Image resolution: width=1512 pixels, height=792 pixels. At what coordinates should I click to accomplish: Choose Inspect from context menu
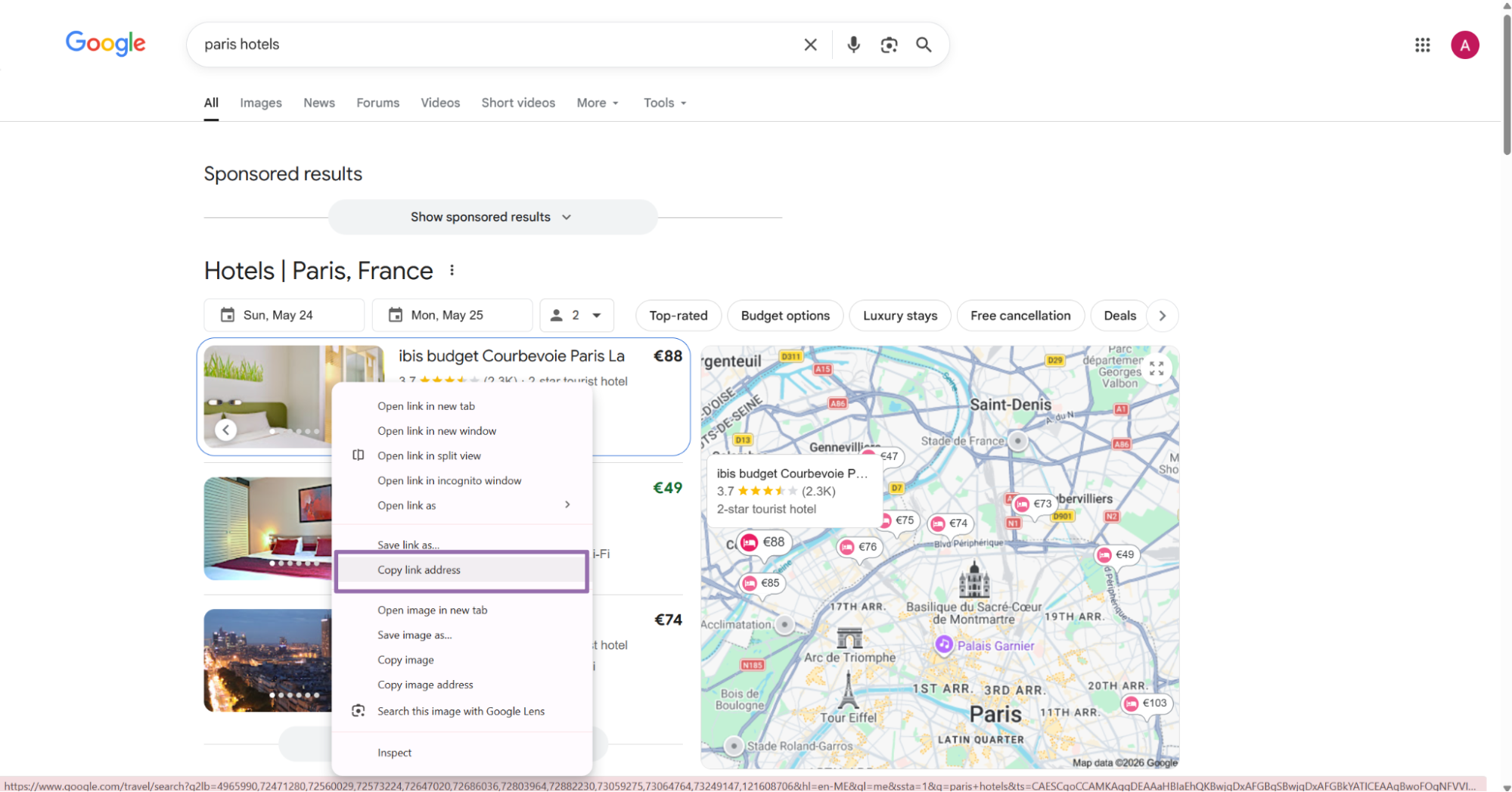point(462,753)
